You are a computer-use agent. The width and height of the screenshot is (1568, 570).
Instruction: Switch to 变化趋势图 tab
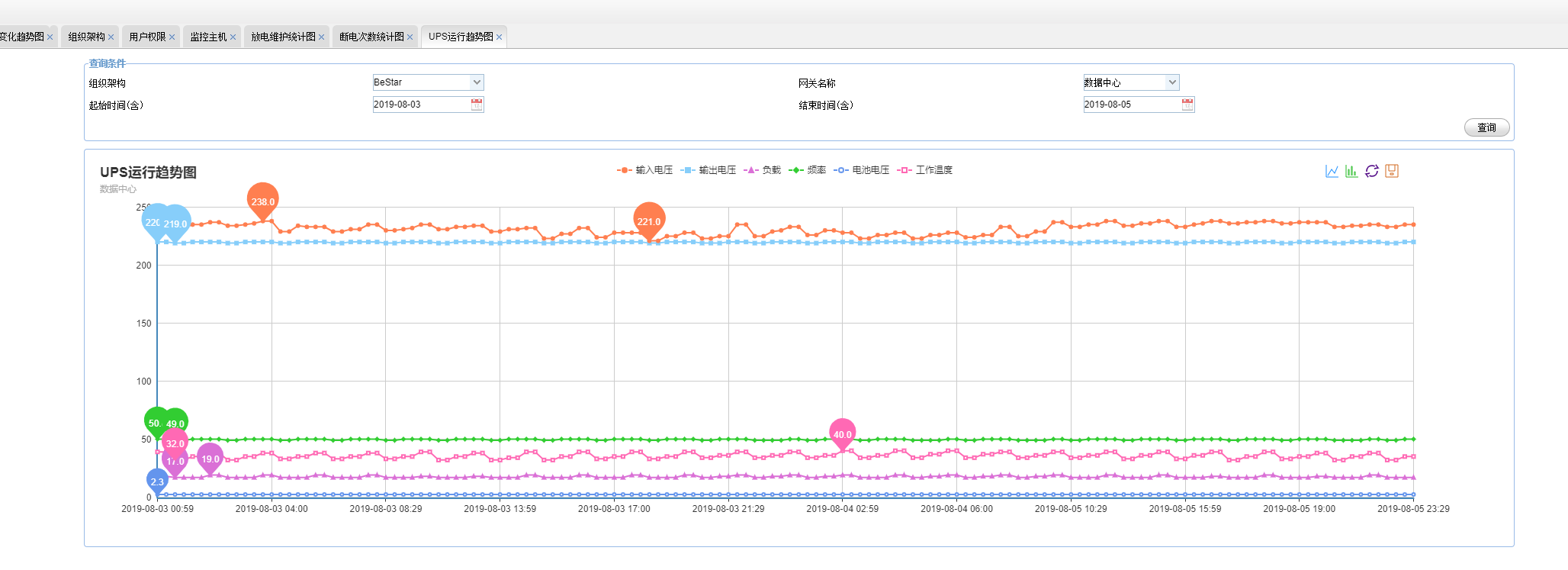(x=22, y=37)
